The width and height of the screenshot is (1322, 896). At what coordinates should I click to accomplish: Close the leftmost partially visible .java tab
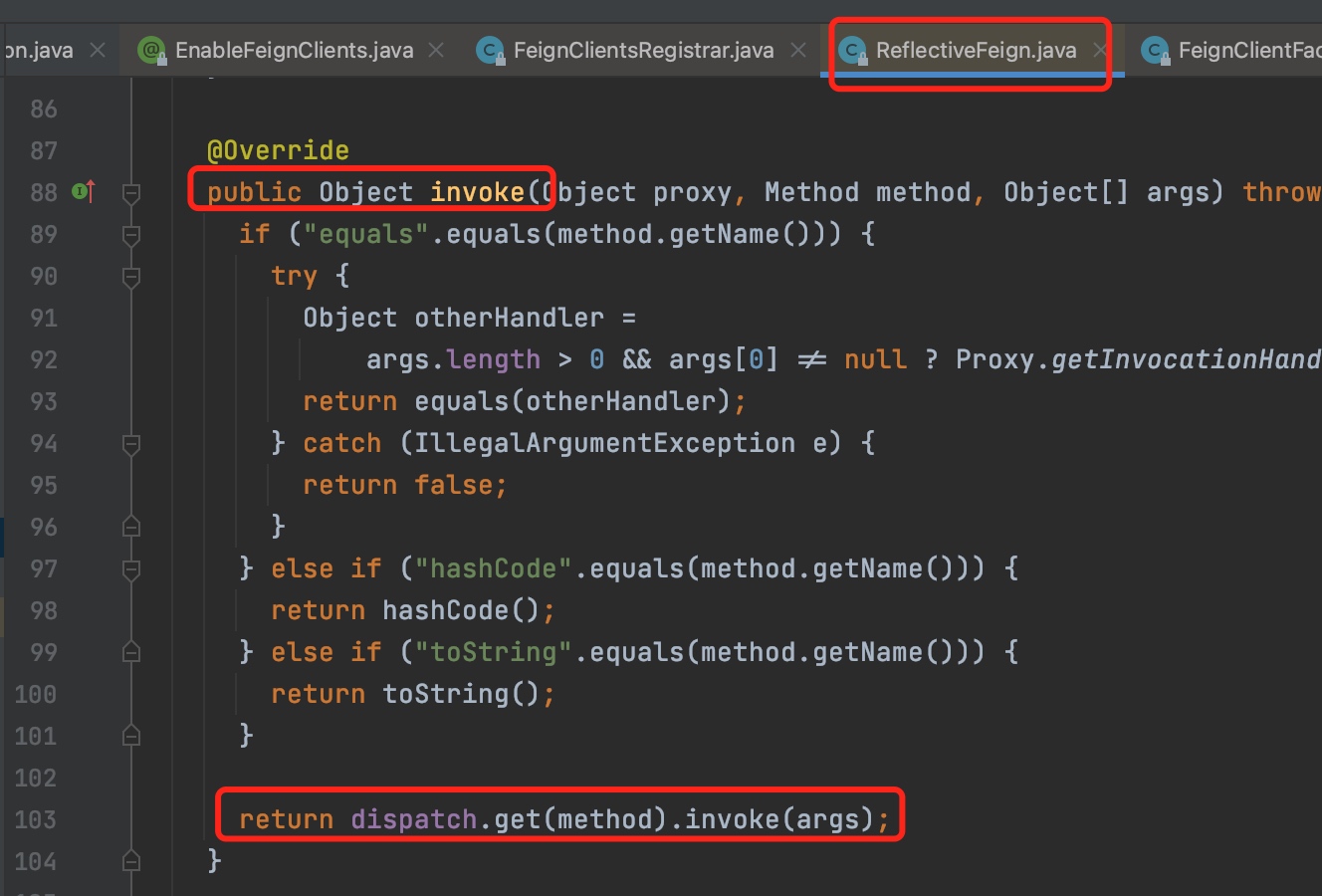pyautogui.click(x=98, y=50)
